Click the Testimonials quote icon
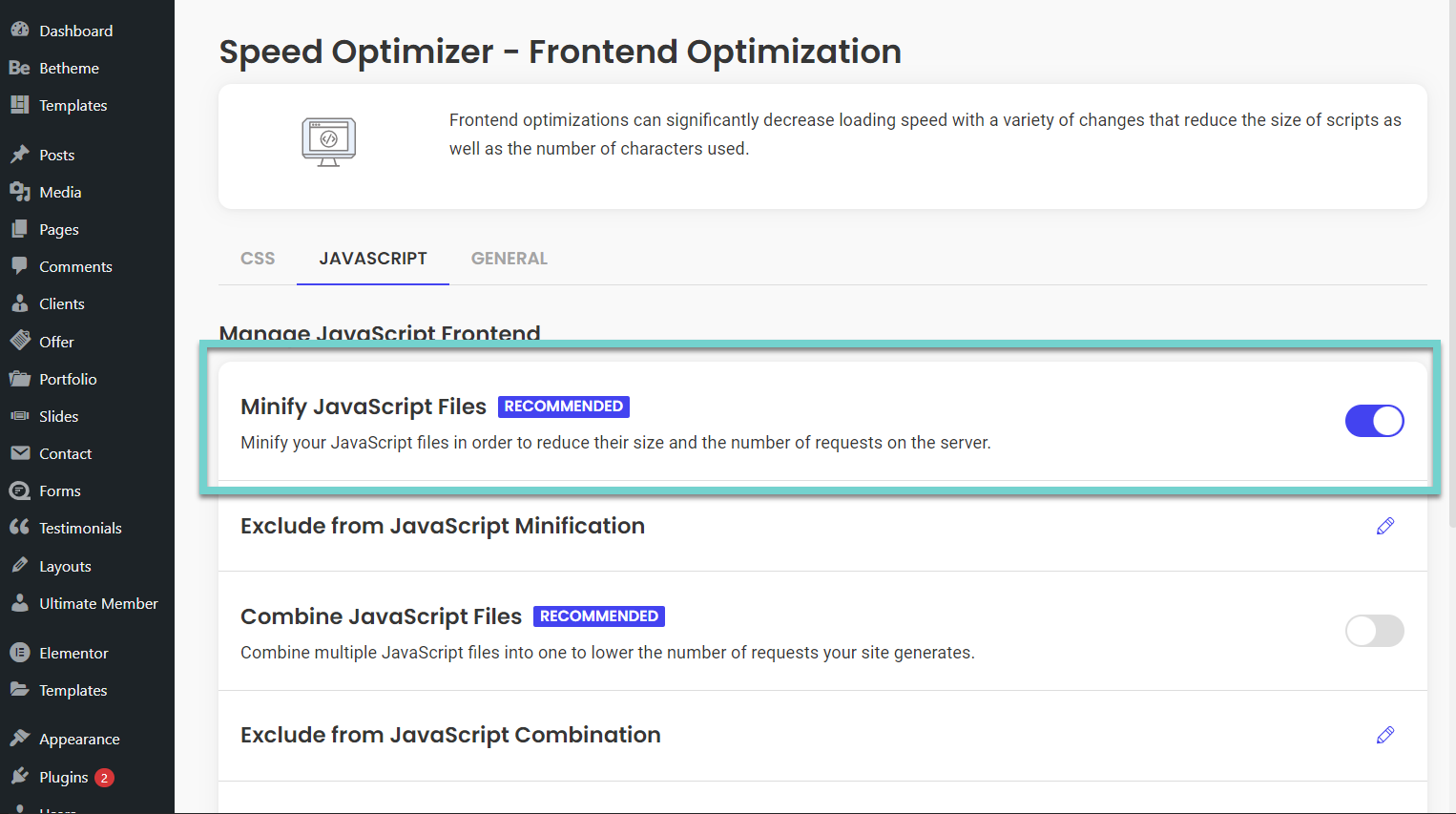 [x=19, y=528]
